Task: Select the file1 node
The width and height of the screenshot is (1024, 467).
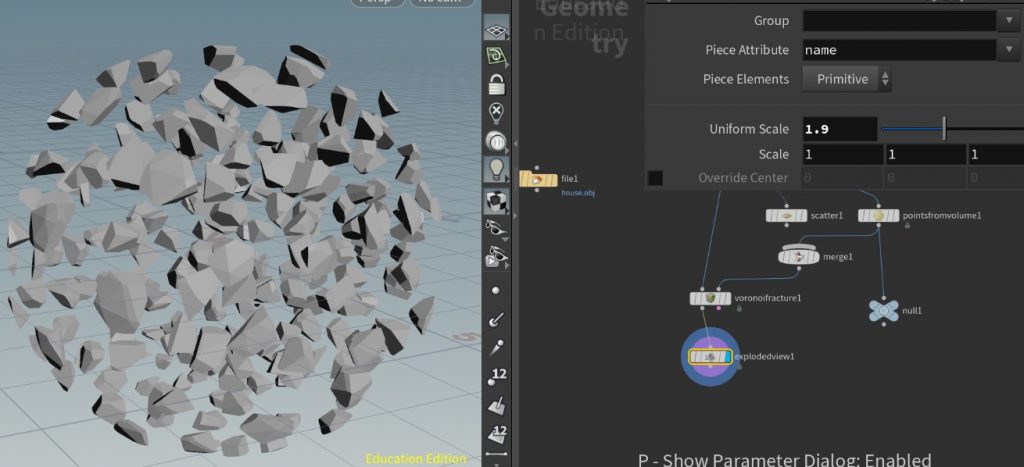Action: [538, 180]
